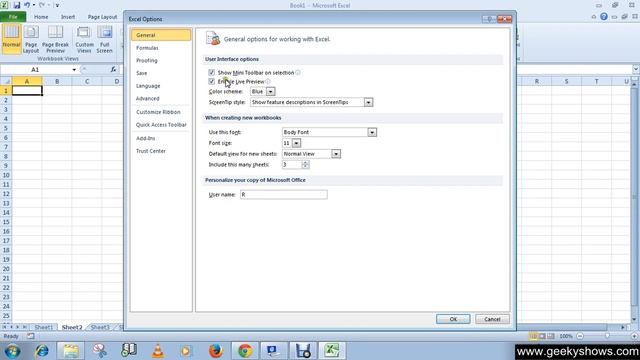The height and width of the screenshot is (360, 640).
Task: Open Default view for new sheets dropdown
Action: [x=336, y=154]
